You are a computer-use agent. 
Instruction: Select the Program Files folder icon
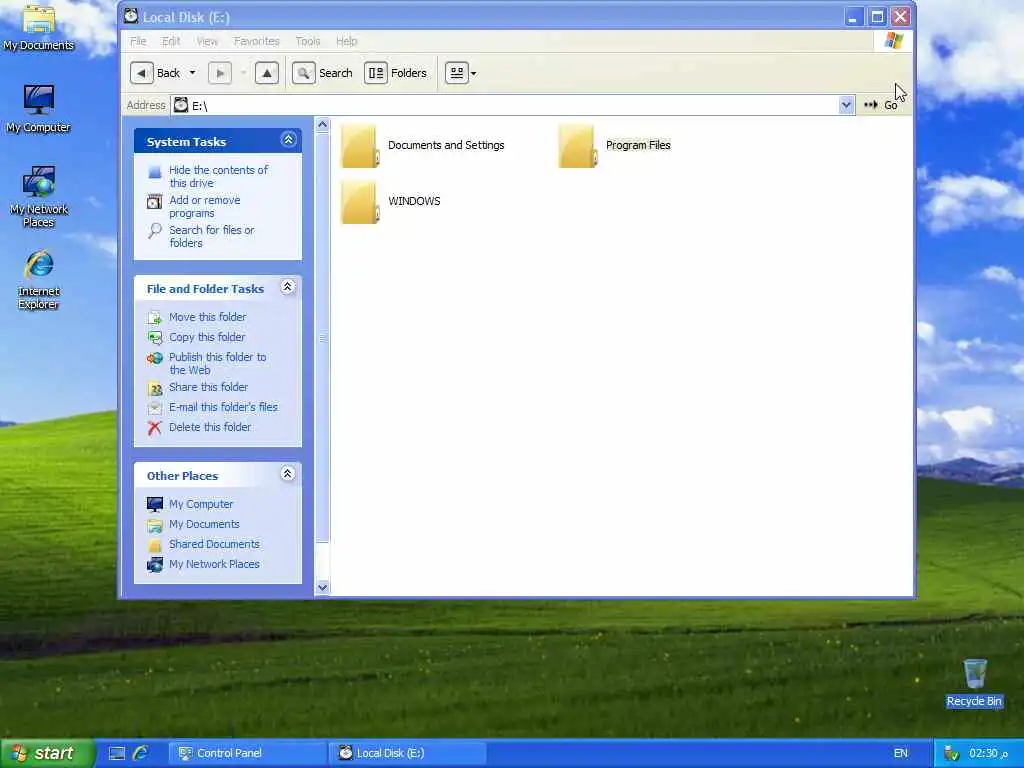577,146
